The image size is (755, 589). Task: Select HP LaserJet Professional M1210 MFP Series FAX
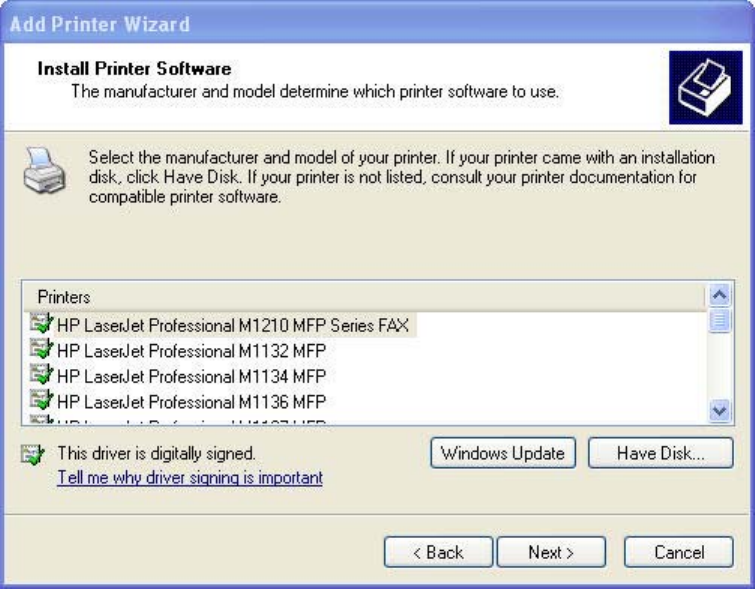point(233,326)
